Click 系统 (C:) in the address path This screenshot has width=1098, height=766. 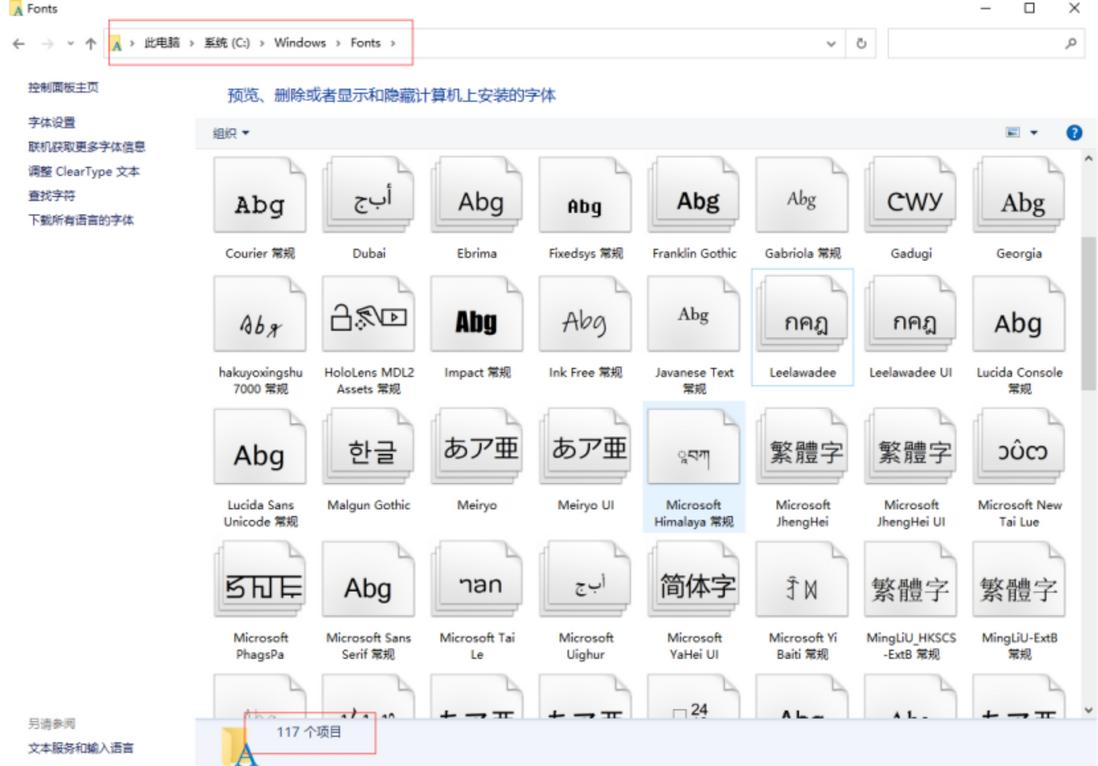pos(227,43)
